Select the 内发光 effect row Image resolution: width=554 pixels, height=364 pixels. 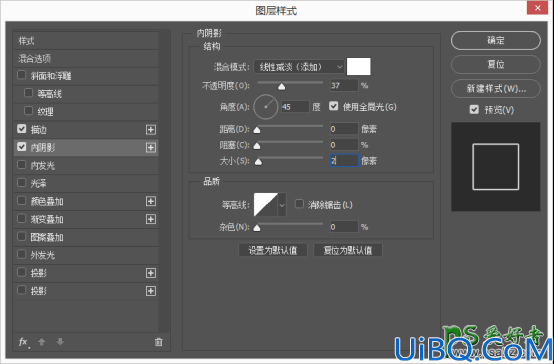coord(86,165)
